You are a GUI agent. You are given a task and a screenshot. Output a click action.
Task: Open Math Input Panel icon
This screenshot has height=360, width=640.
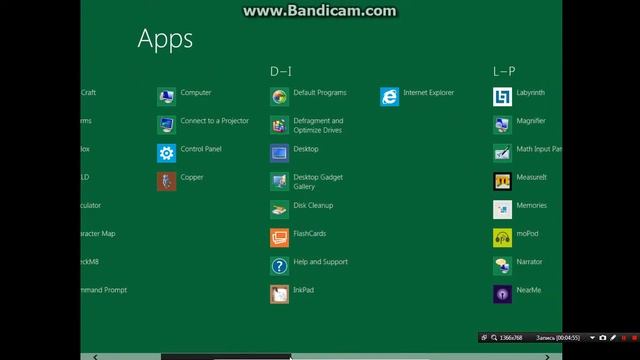(x=502, y=153)
